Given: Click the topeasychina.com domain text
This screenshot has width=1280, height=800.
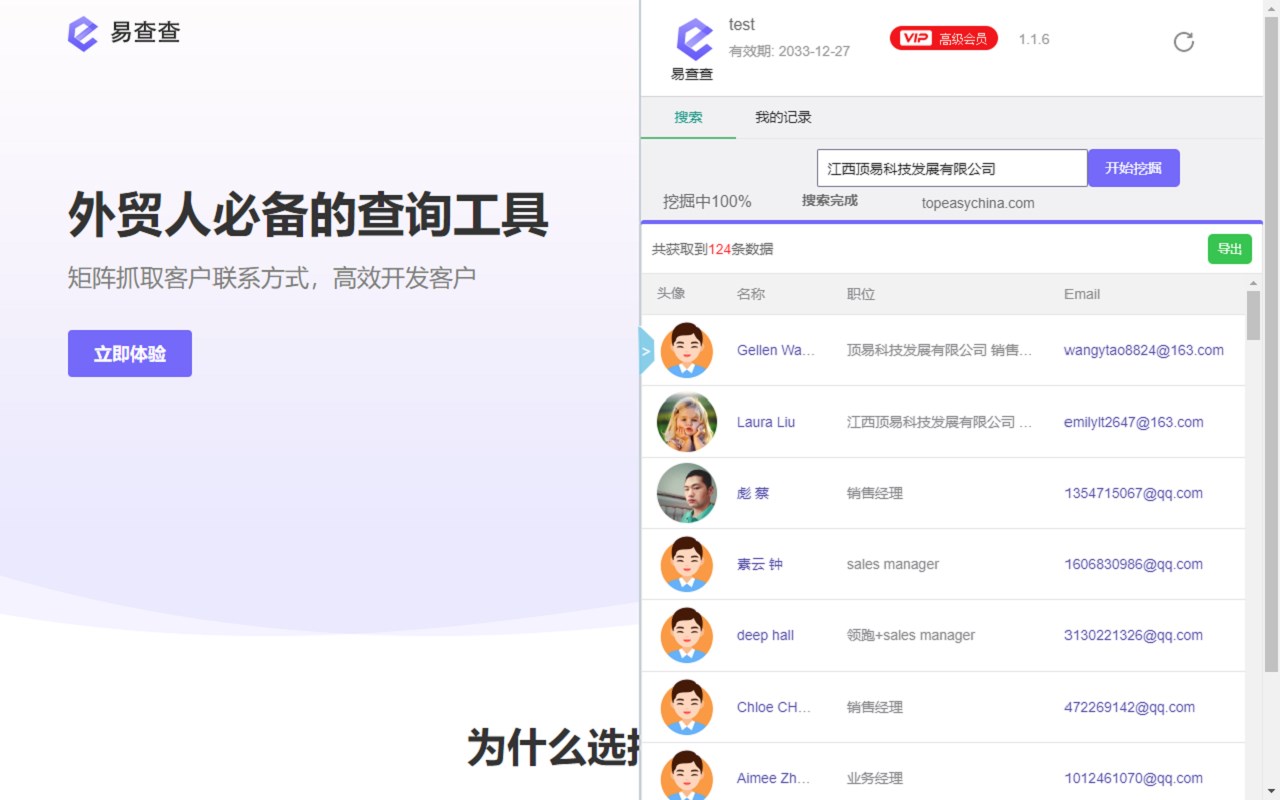Looking at the screenshot, I should (978, 203).
